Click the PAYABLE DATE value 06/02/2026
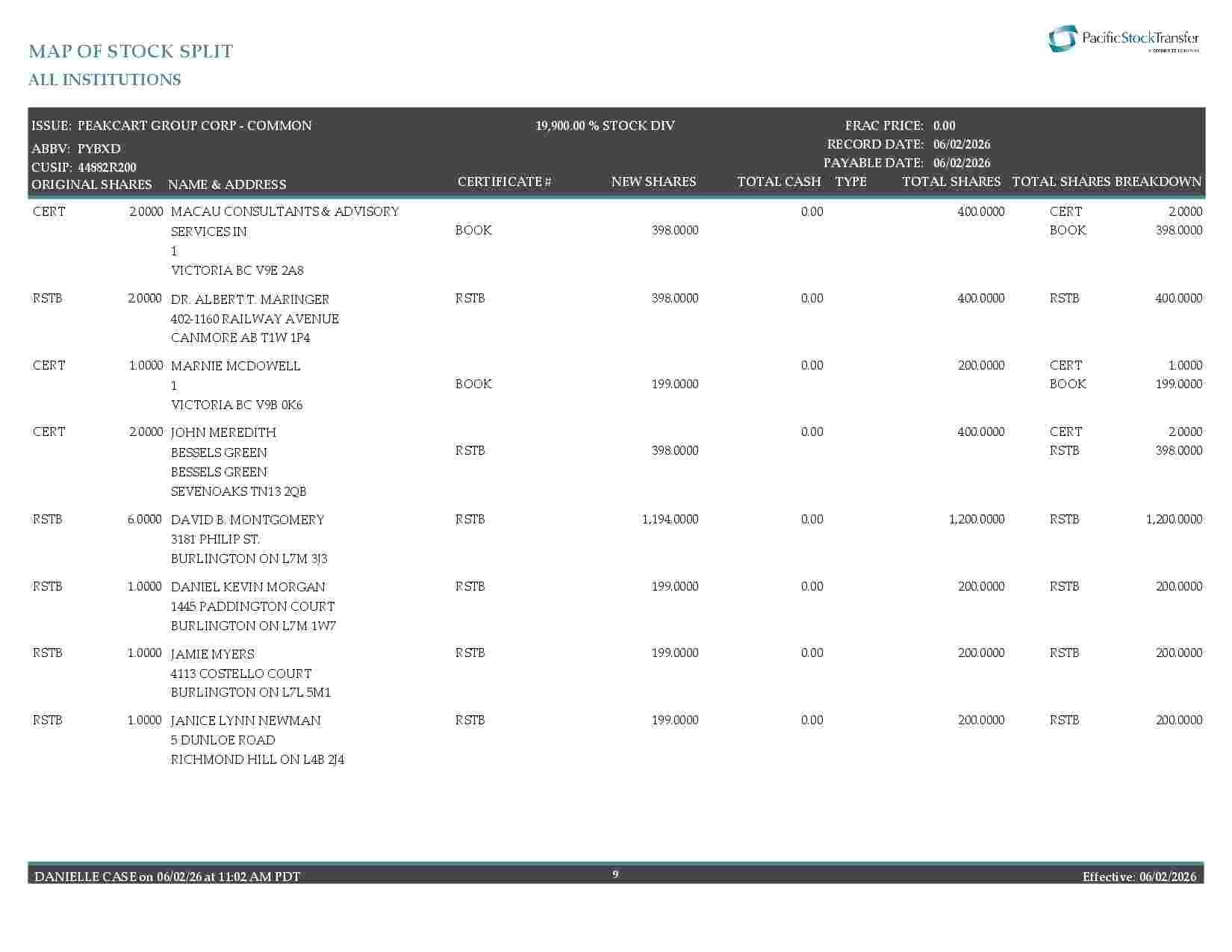Image resolution: width=1232 pixels, height=952 pixels. 962,163
